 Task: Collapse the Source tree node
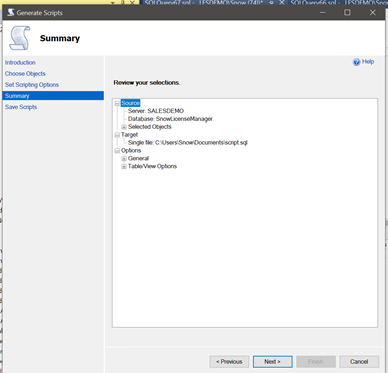117,103
